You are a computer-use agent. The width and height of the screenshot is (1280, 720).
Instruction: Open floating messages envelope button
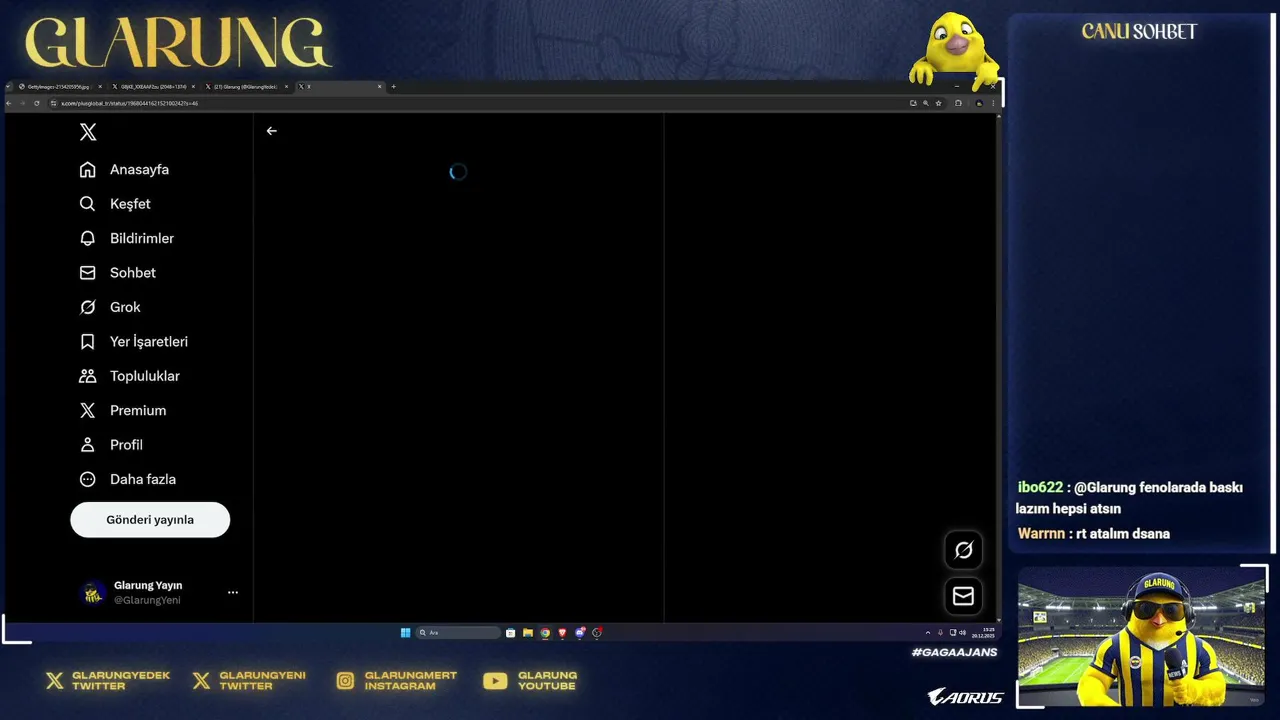pos(964,596)
